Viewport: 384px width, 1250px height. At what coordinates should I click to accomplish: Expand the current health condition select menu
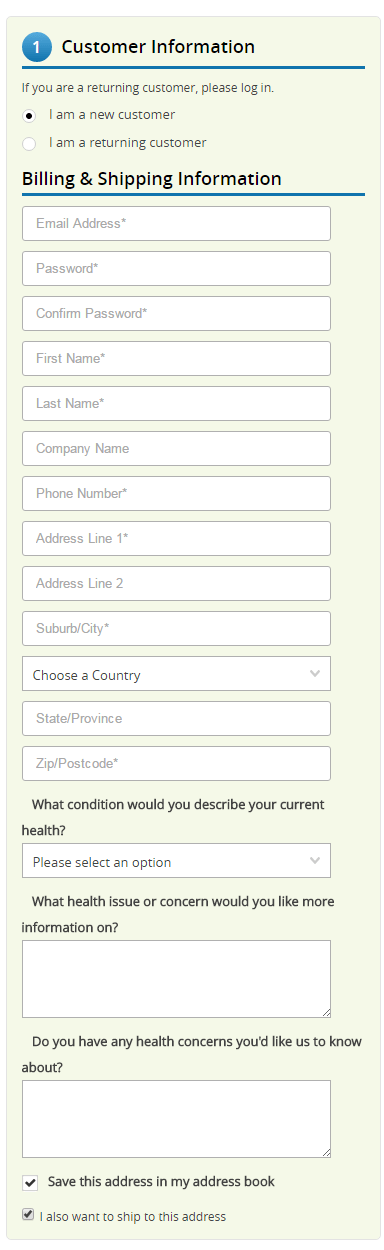point(176,861)
